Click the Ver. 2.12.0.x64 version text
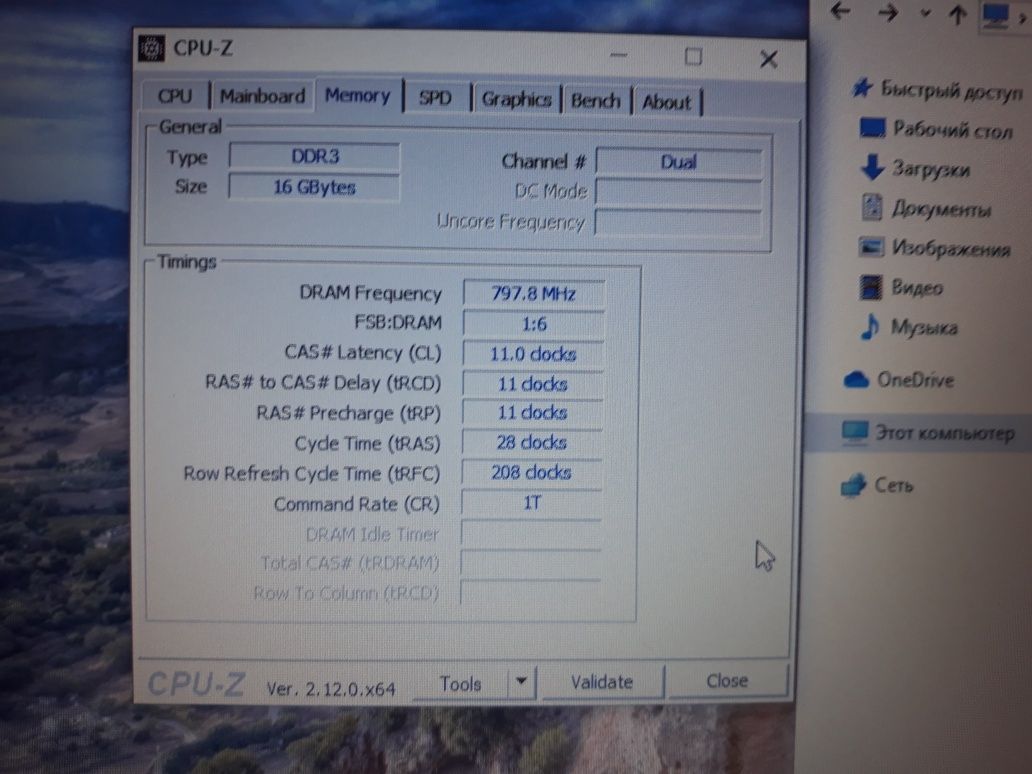The width and height of the screenshot is (1032, 774). 331,689
